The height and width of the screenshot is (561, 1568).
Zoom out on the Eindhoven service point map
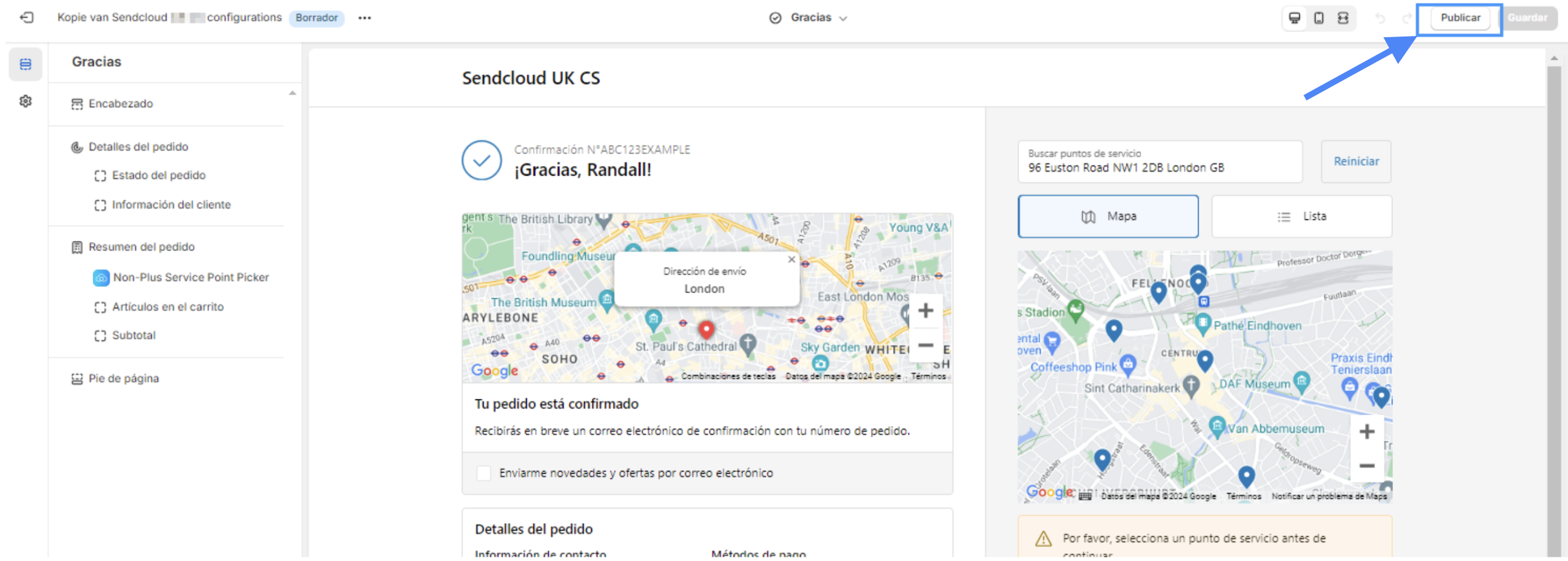click(x=1366, y=466)
